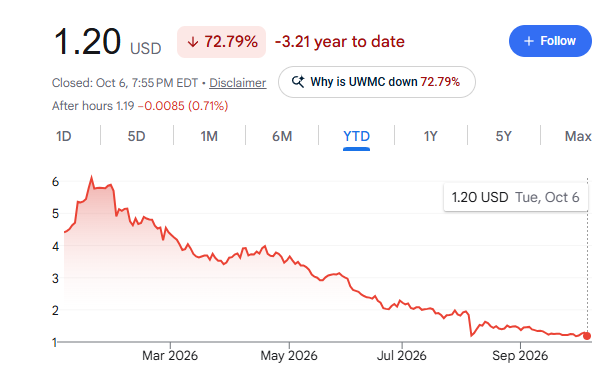Select the YTD tab
607x367 pixels.
(x=357, y=136)
